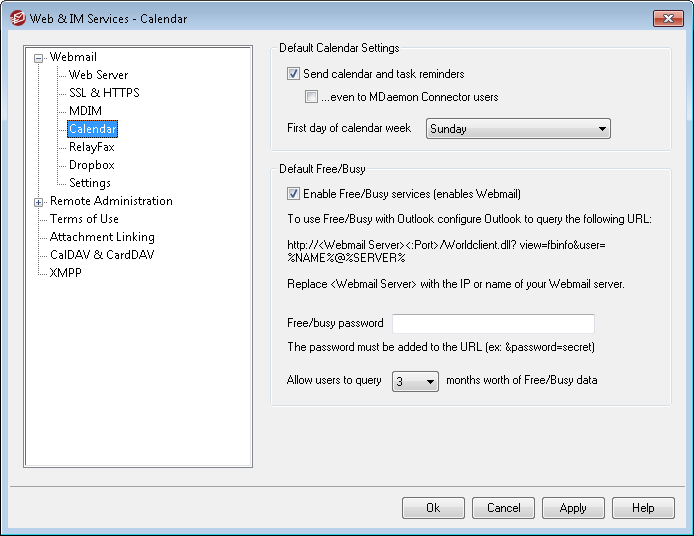Image resolution: width=694 pixels, height=536 pixels.
Task: Uncheck Enable Free/Busy services
Action: pos(293,194)
